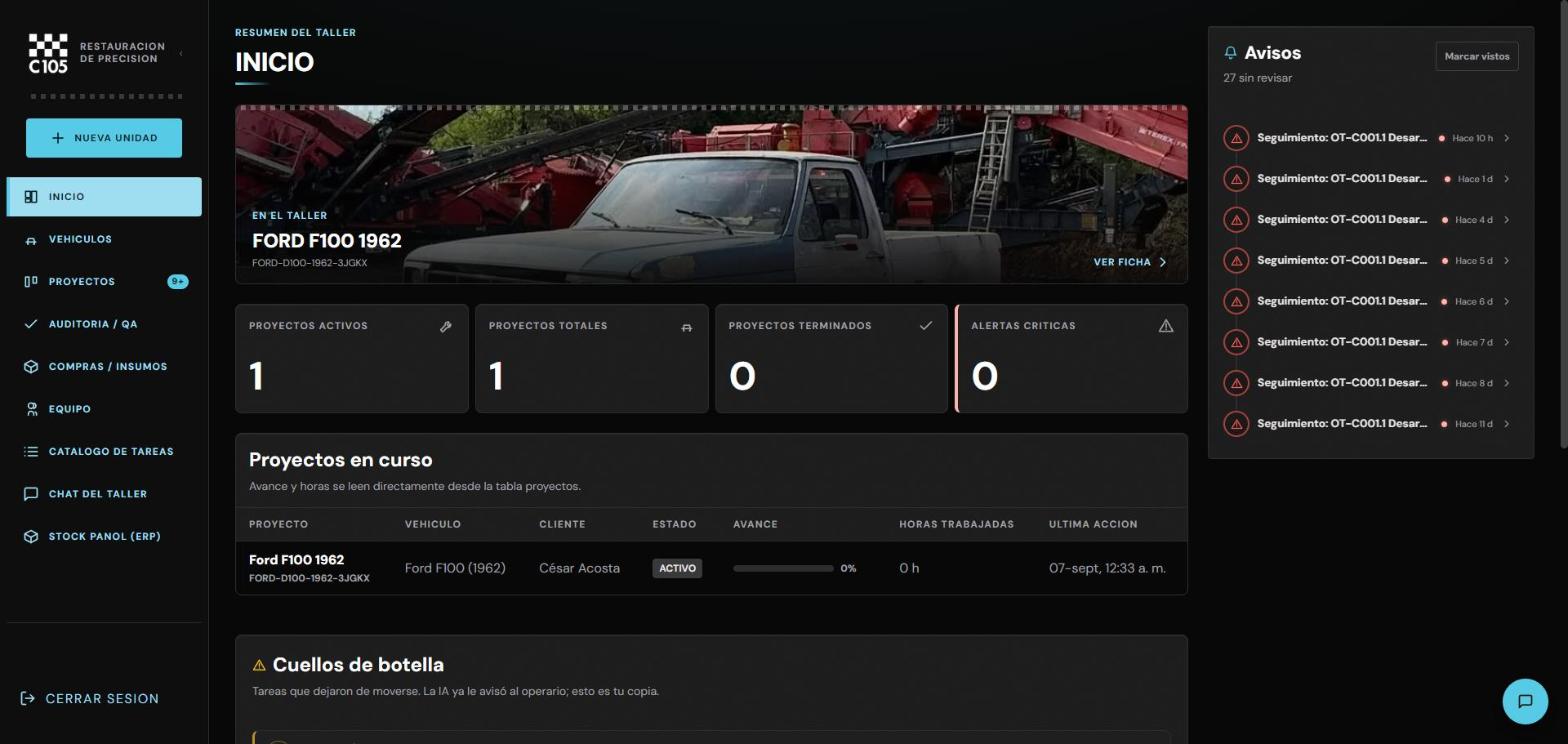Click the warning icon beside Cuellos de botella
Screen dimensions: 1568x744
[x=259, y=666]
